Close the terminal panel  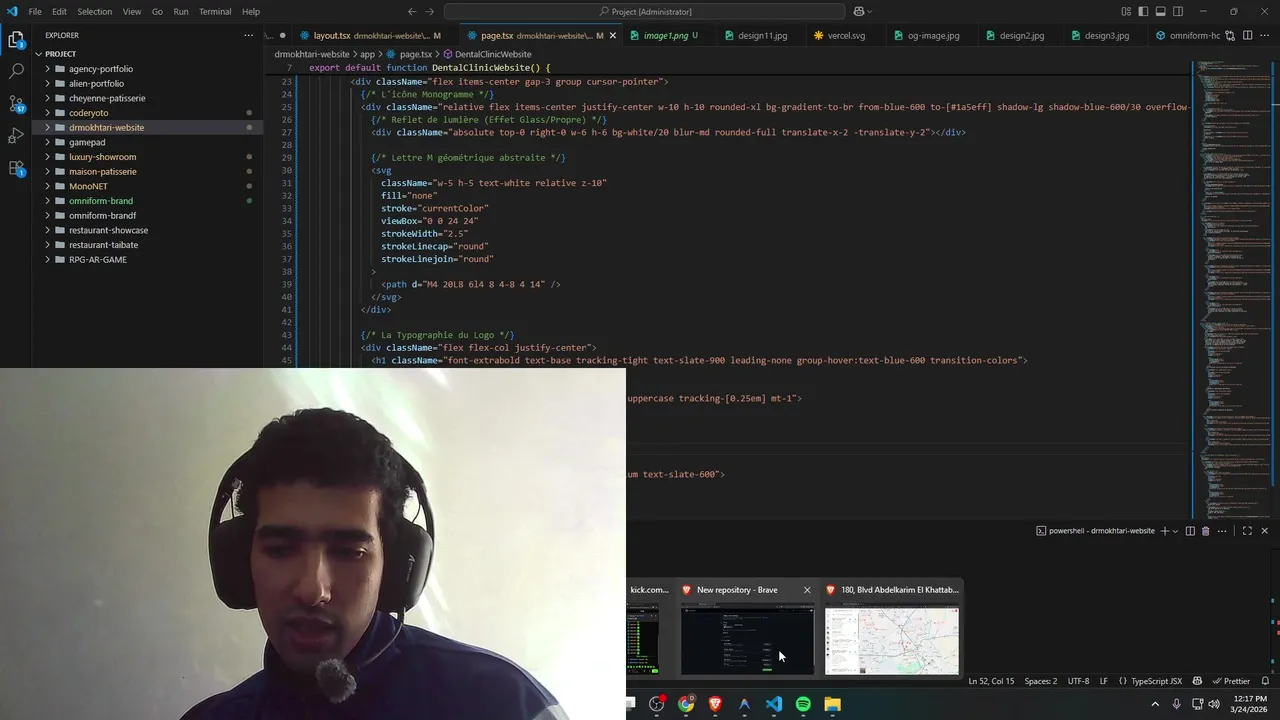tap(1264, 531)
